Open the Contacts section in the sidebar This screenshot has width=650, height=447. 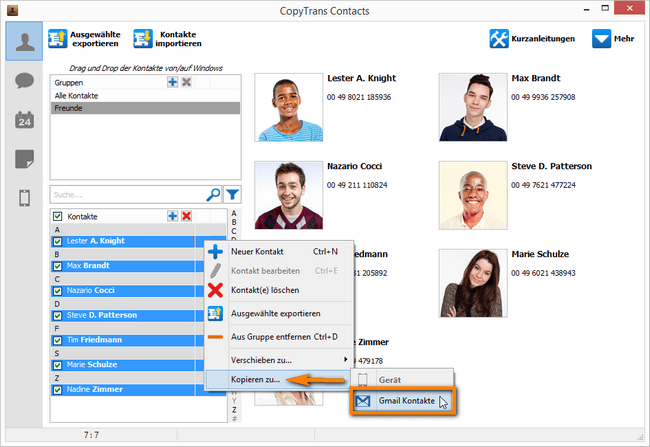pos(24,41)
